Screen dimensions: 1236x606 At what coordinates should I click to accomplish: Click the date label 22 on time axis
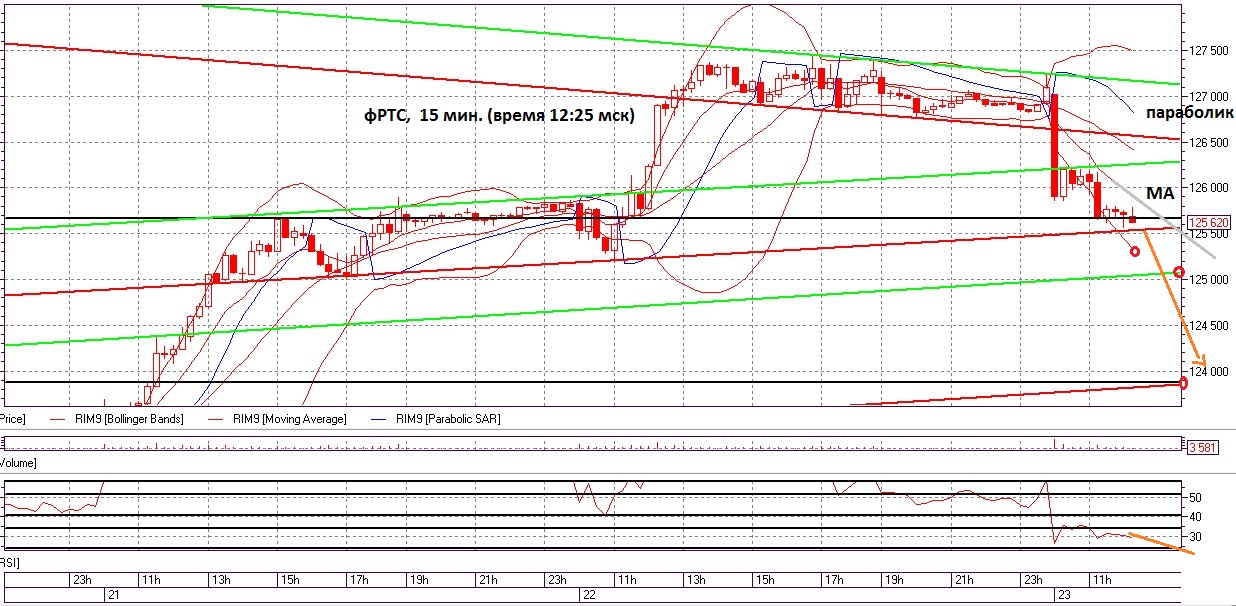(588, 594)
